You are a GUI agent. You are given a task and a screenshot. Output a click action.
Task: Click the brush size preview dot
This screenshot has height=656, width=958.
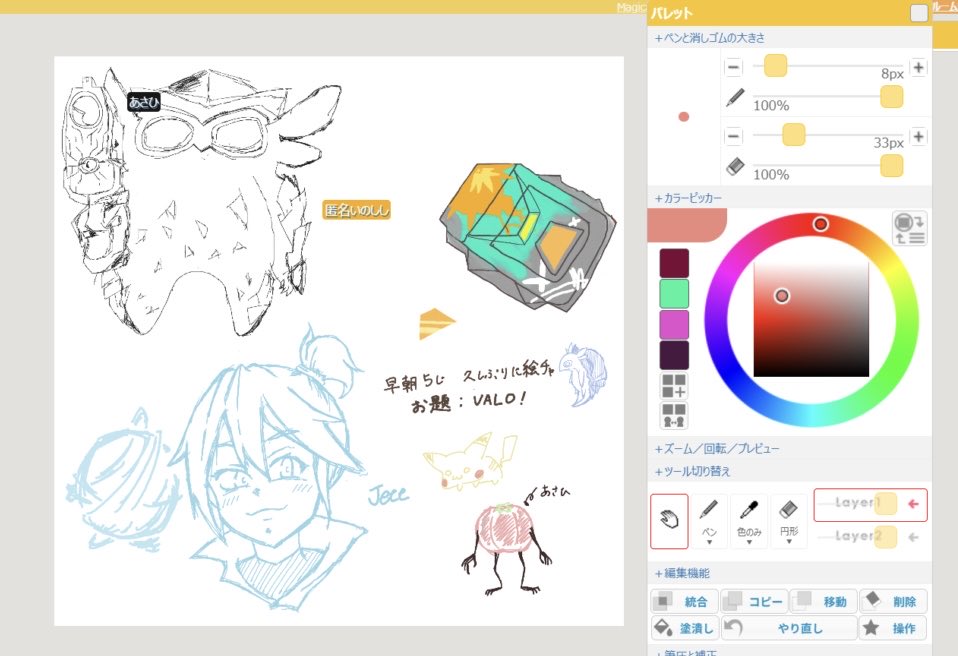click(684, 117)
